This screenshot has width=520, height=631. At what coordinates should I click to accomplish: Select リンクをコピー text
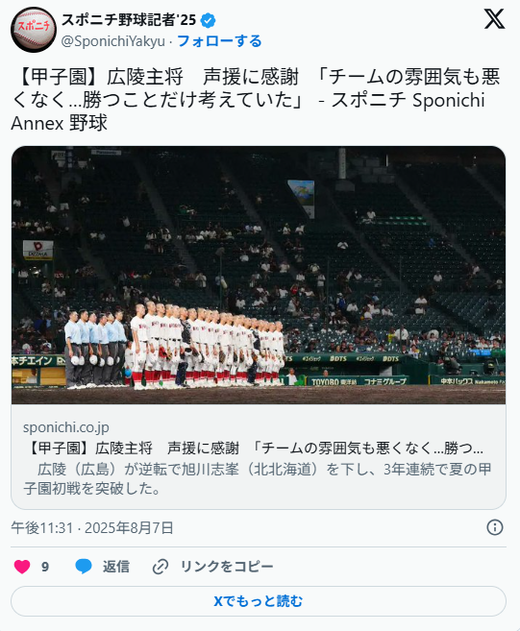tap(227, 567)
